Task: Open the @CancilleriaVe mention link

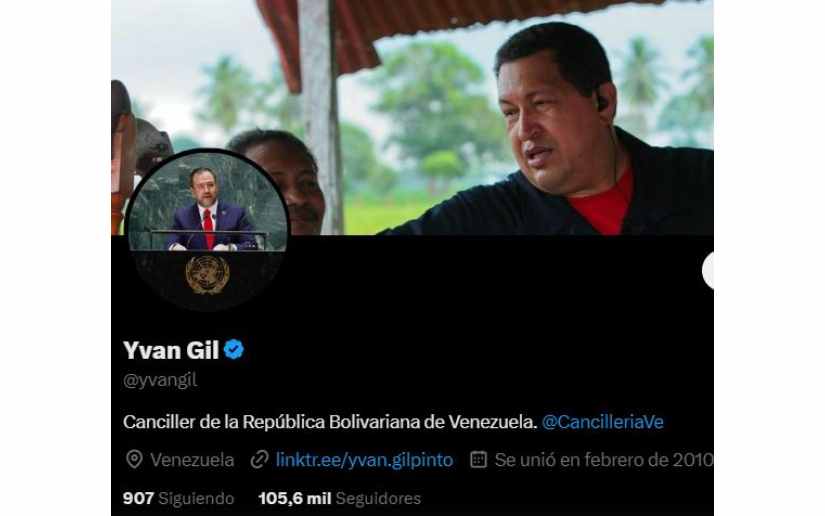Action: click(602, 422)
